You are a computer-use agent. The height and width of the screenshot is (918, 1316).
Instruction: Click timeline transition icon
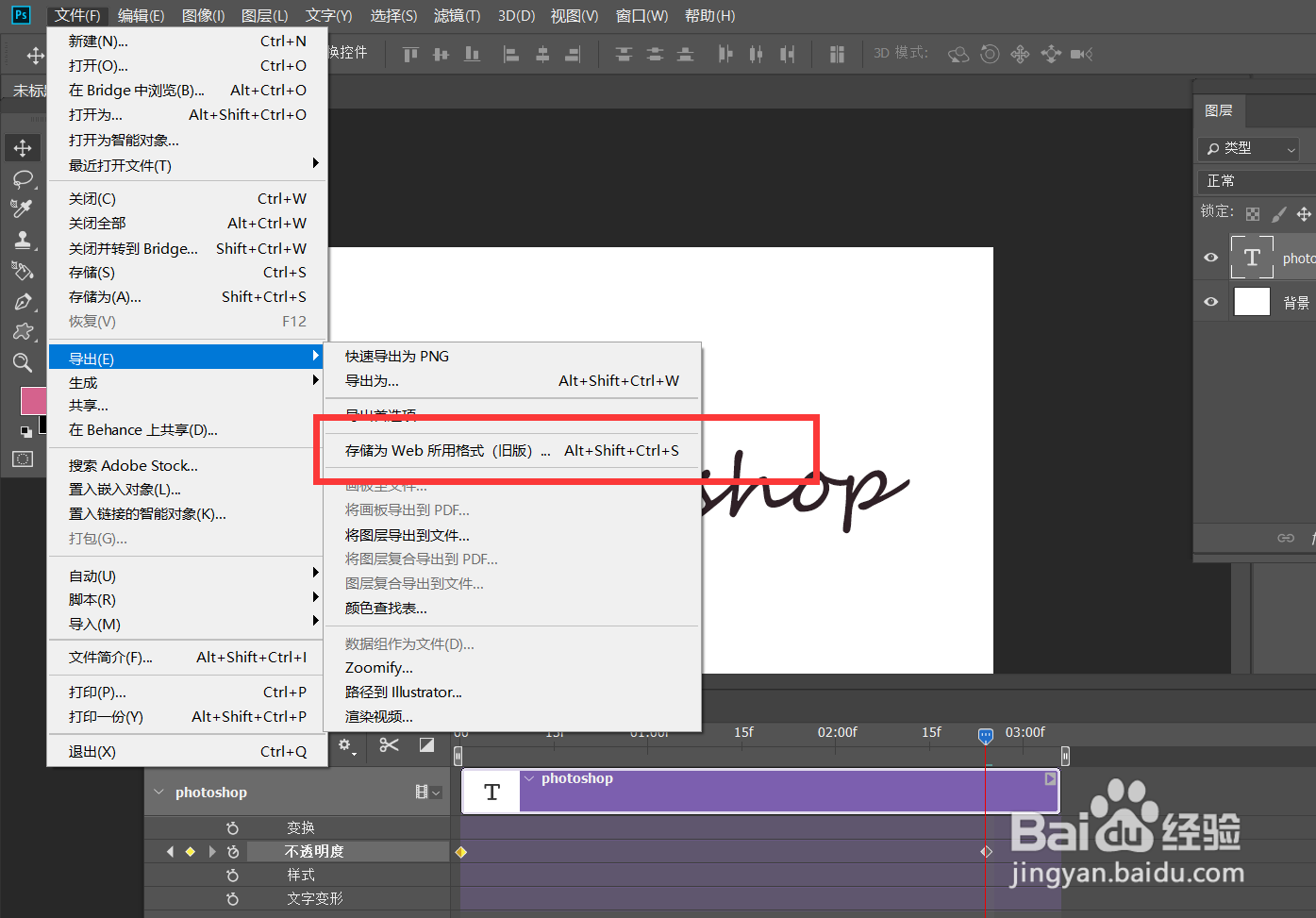click(x=427, y=745)
